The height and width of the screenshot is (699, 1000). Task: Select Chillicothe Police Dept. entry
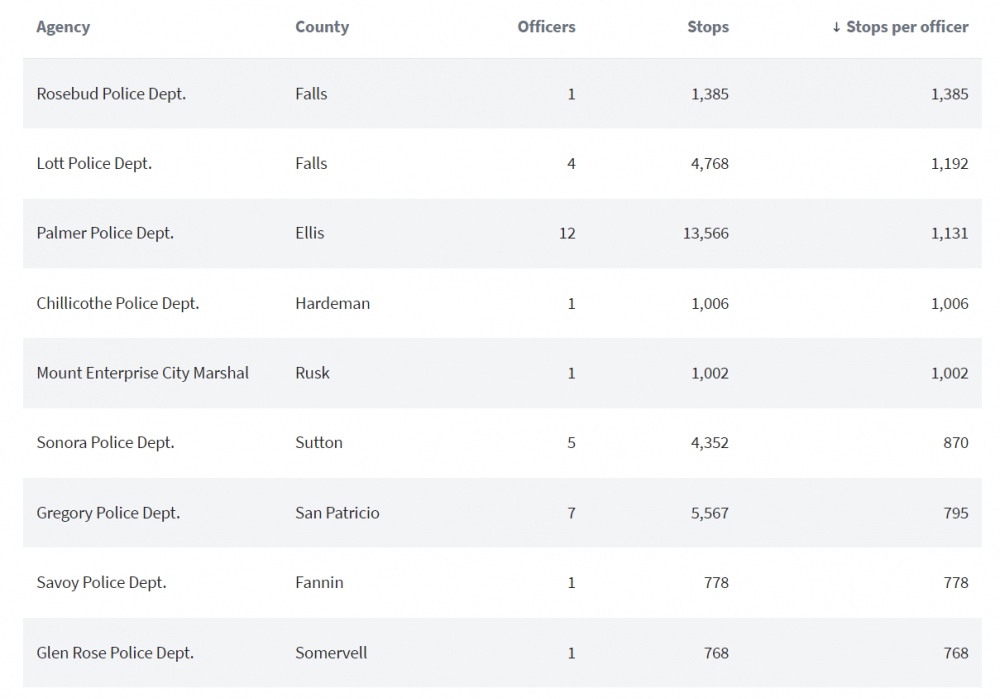pyautogui.click(x=118, y=303)
